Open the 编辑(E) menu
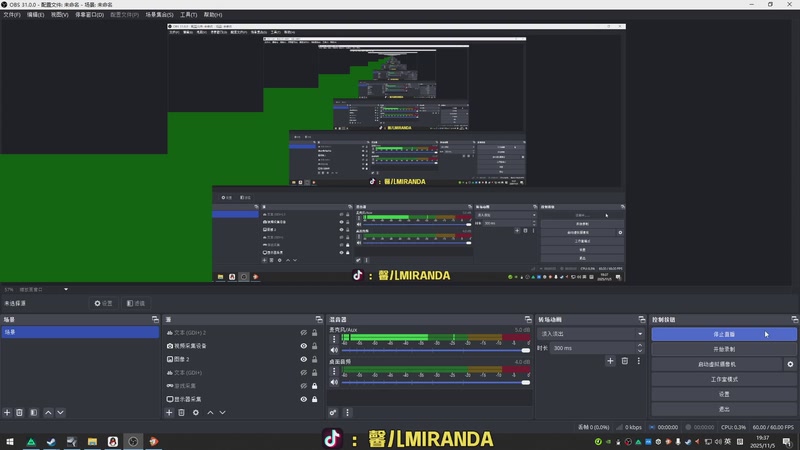The width and height of the screenshot is (800, 450). point(35,15)
